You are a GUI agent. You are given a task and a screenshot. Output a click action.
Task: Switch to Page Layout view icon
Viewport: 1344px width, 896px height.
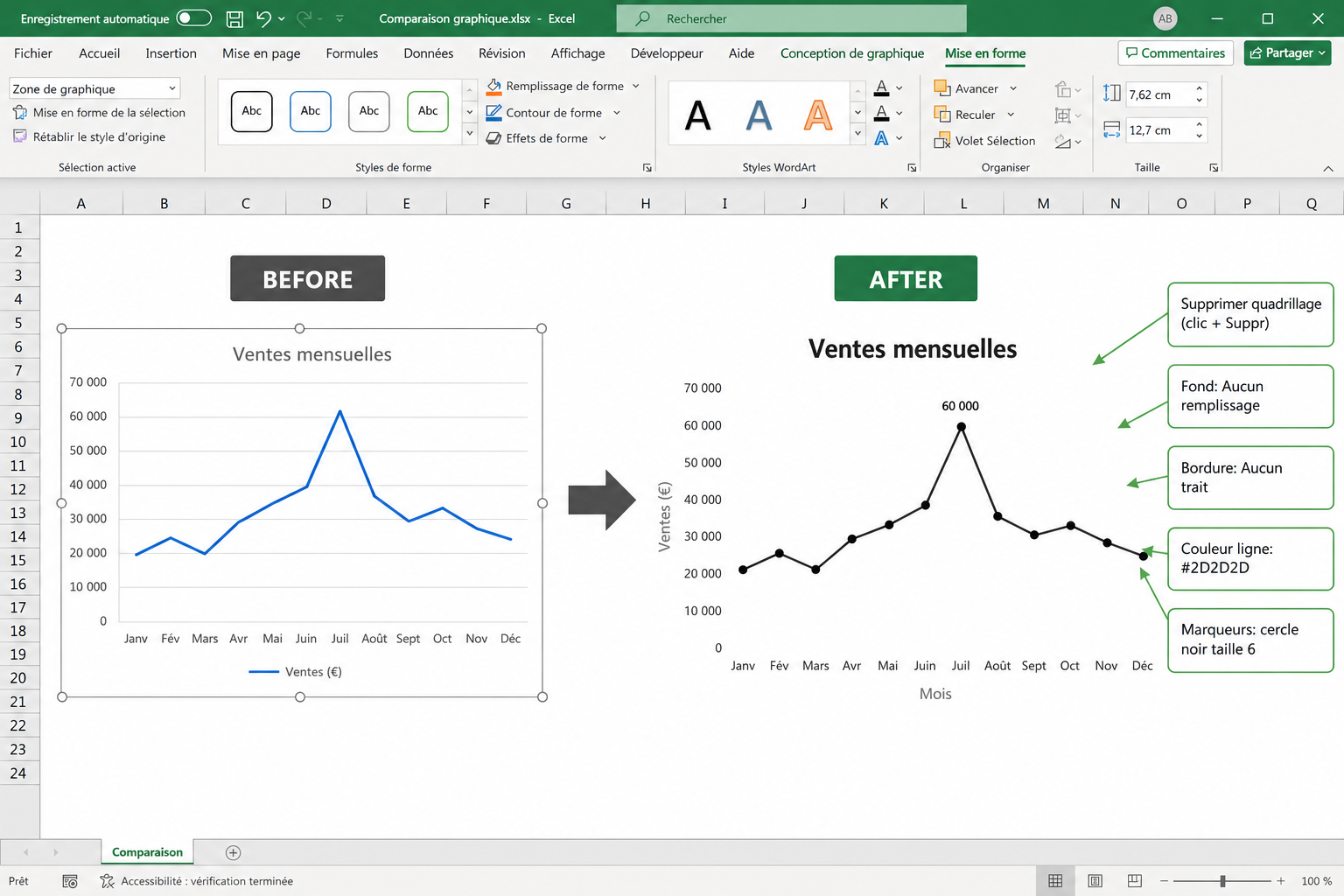(x=1095, y=881)
